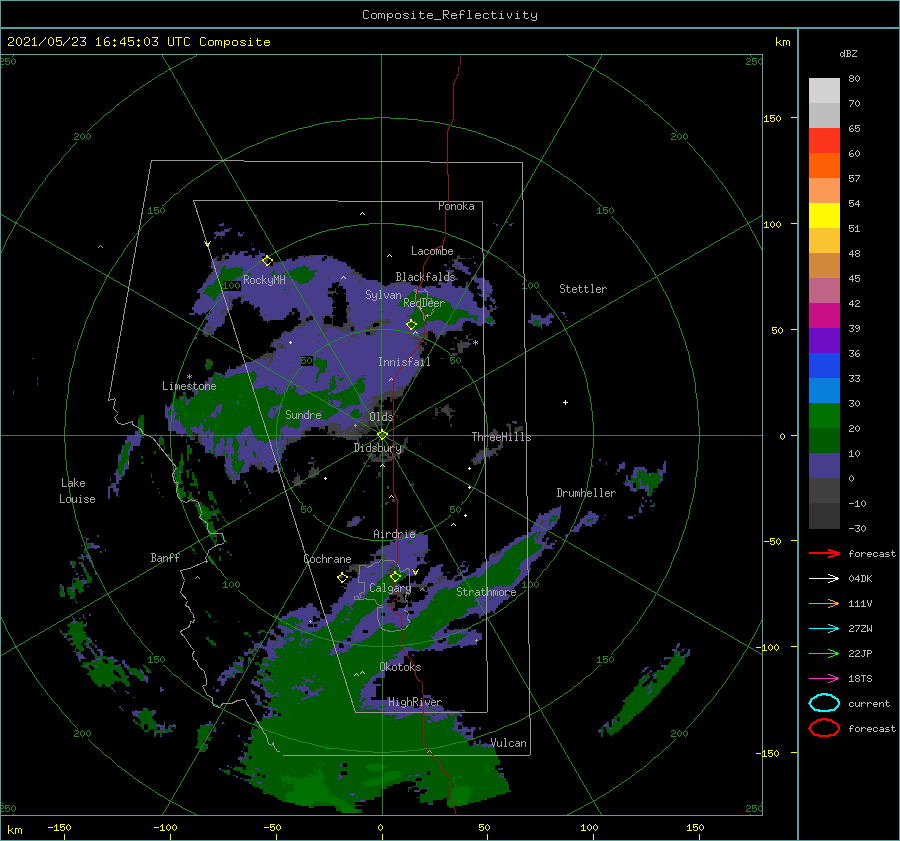Click the Lake Louise label
This screenshot has height=841, width=900.
point(77,491)
